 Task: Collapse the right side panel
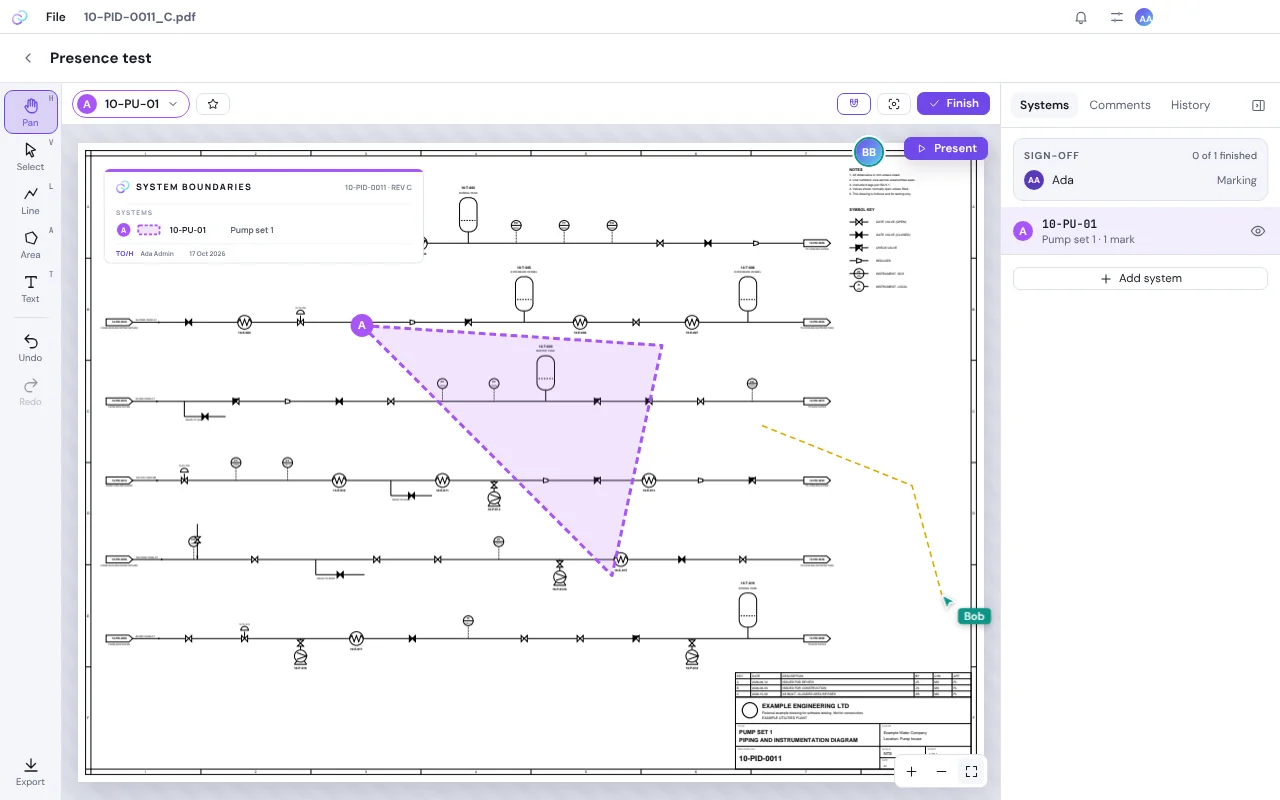(1258, 105)
